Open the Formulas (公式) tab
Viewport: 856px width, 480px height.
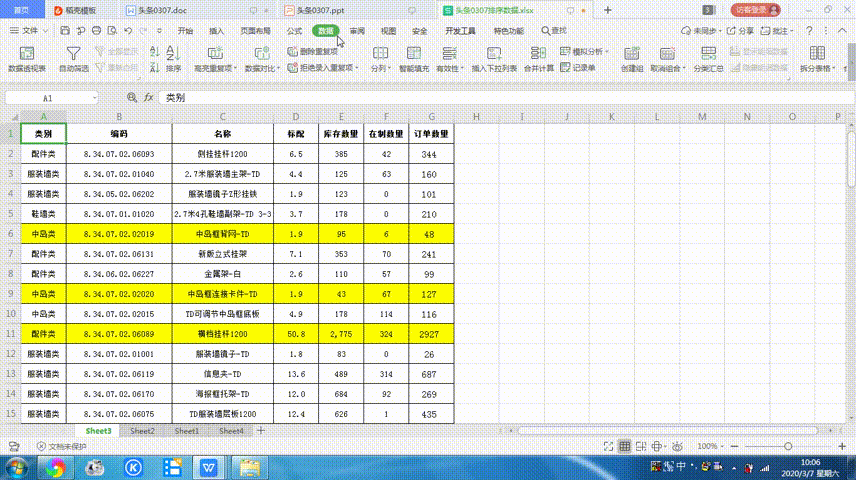[294, 31]
